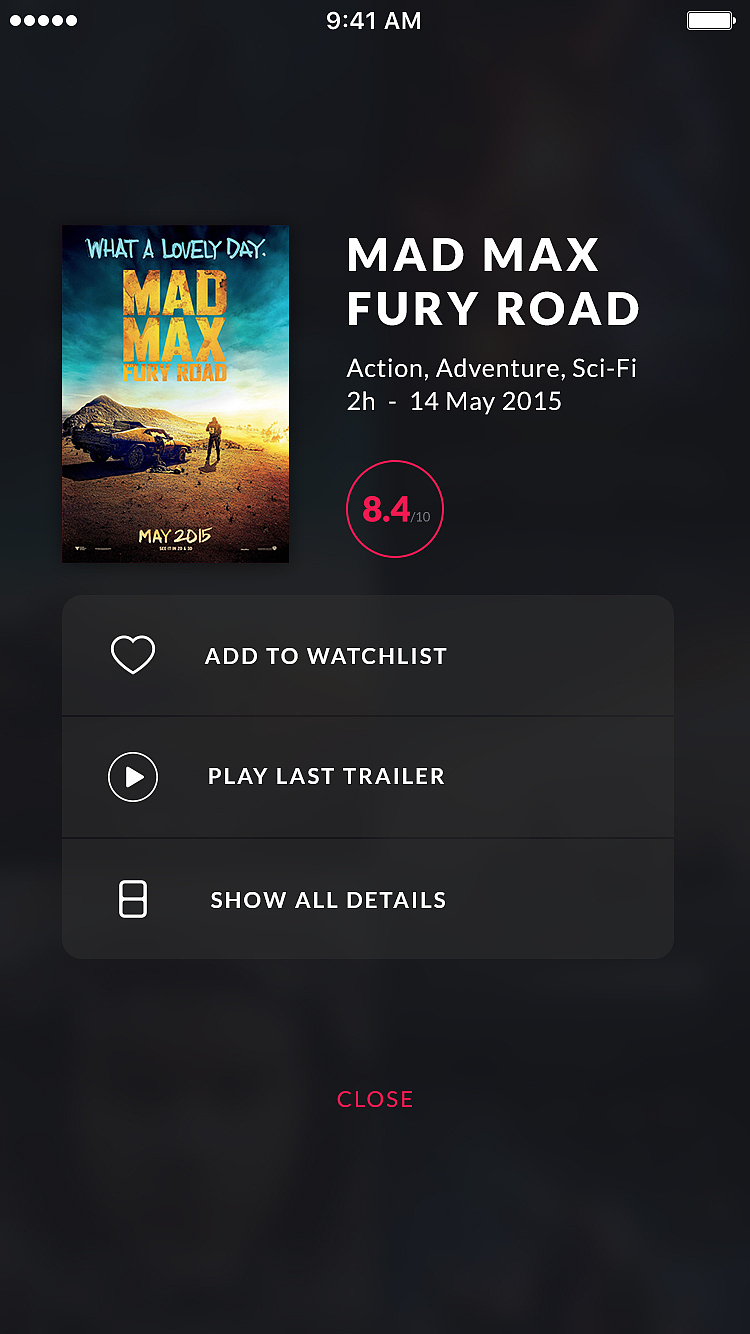Tap the heart icon for watchlist
Screen dimensions: 750x1334
pos(133,656)
